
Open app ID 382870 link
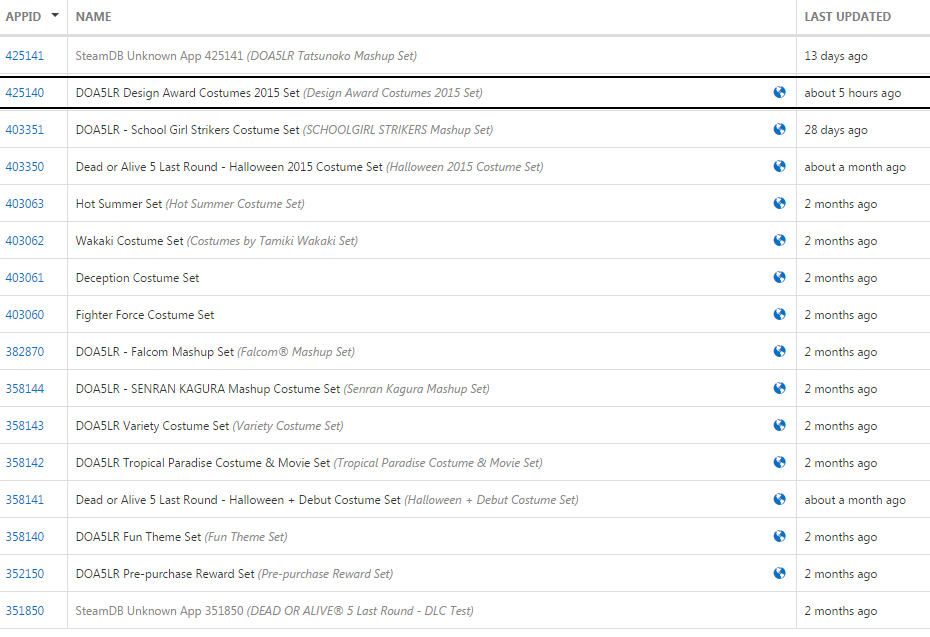(25, 352)
